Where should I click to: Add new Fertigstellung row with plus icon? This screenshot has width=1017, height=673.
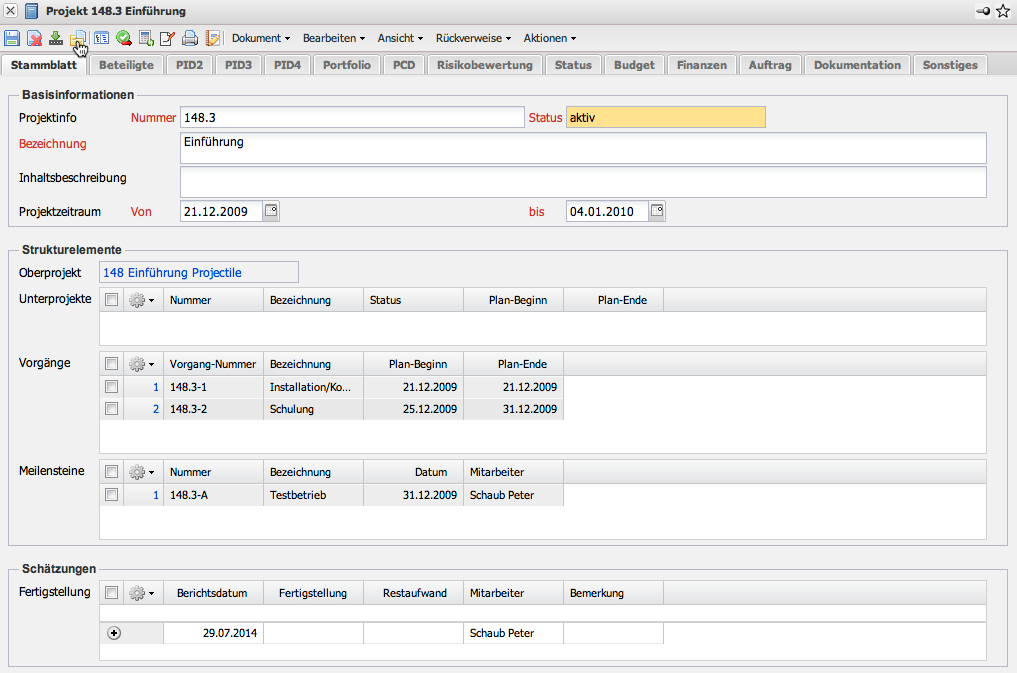[113, 633]
